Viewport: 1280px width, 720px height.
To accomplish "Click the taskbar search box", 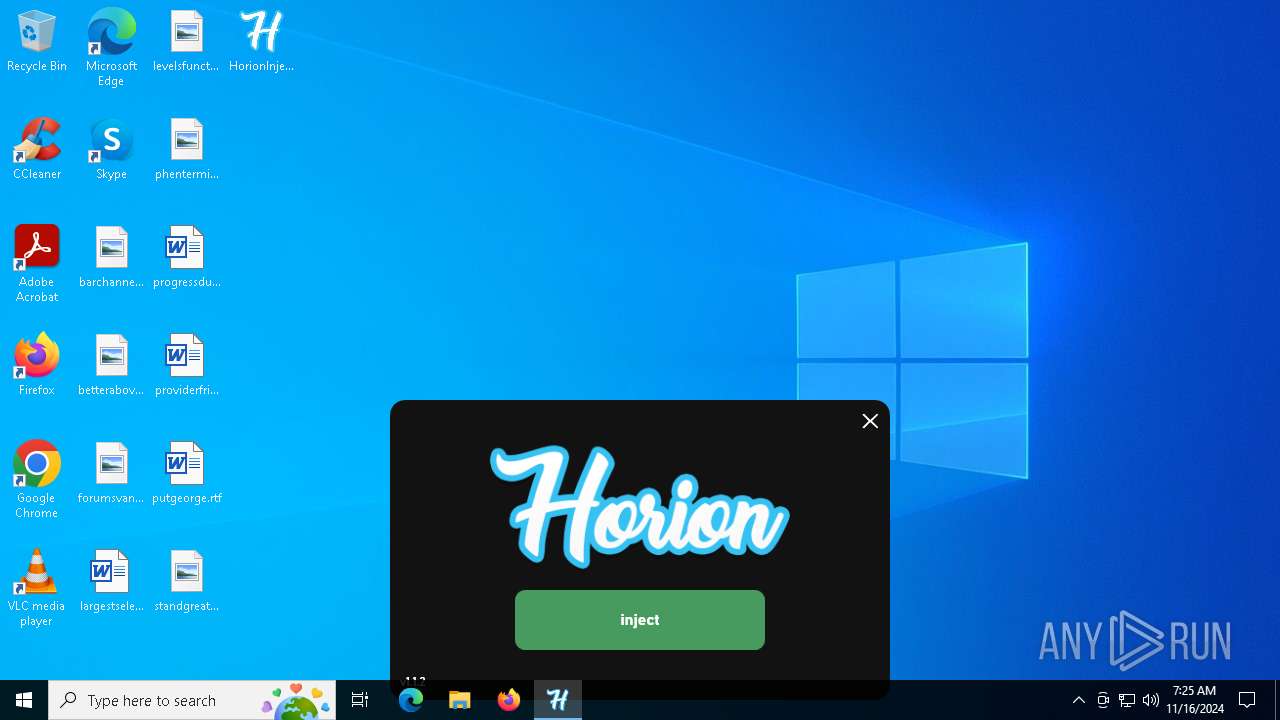I will [192, 700].
